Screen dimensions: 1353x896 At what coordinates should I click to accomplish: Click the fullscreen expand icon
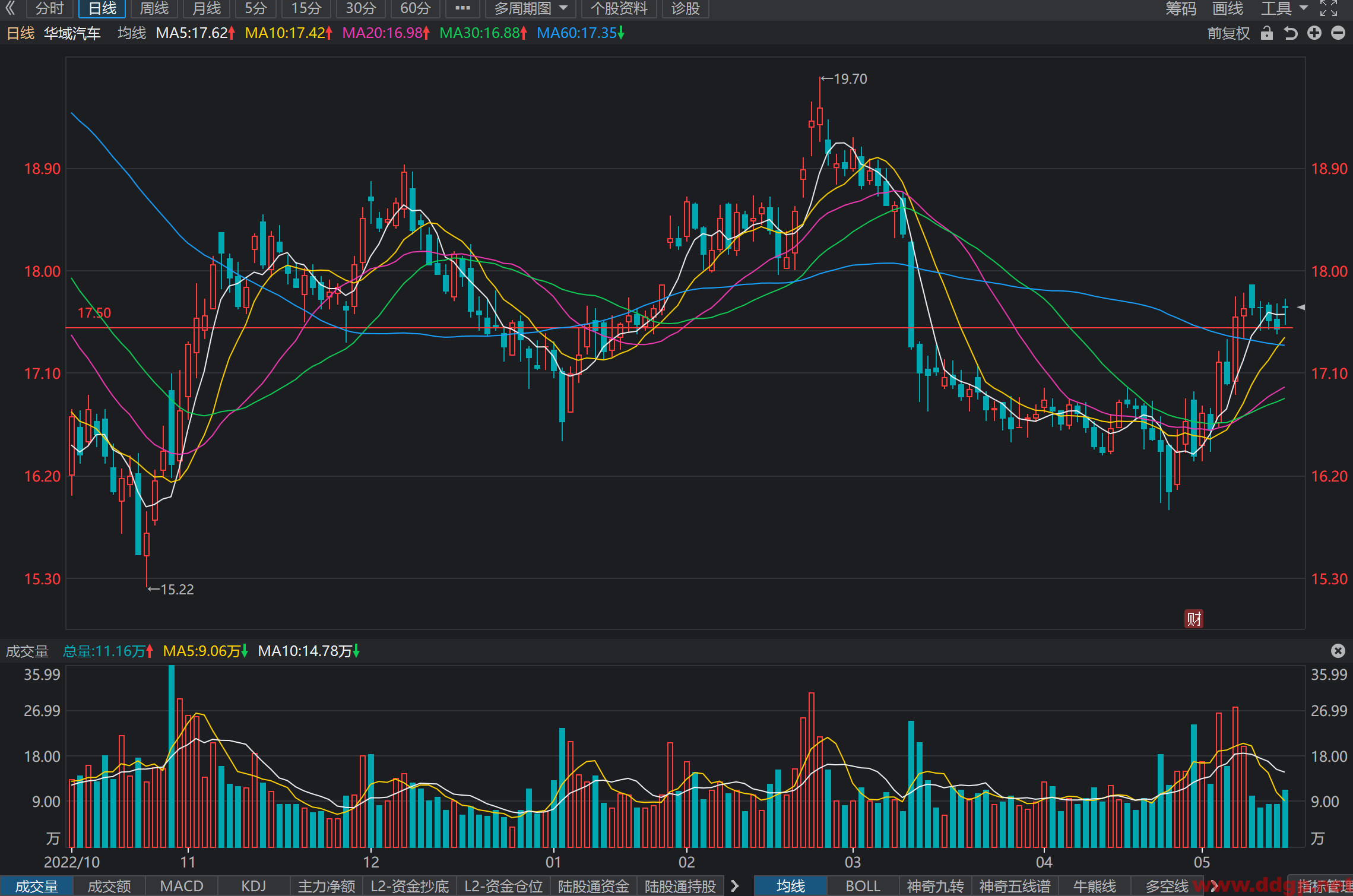coord(1329,8)
